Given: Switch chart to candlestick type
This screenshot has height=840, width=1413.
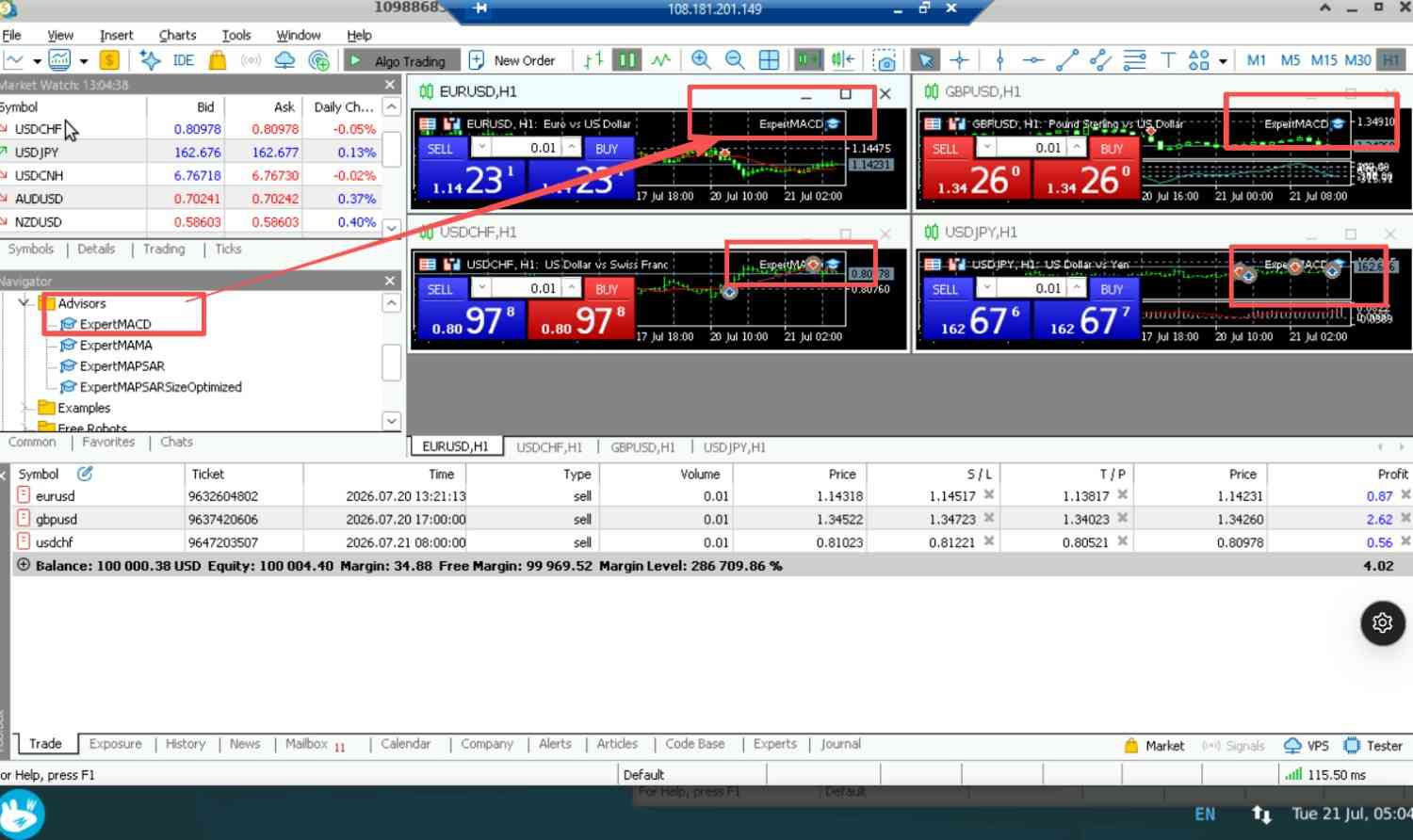Looking at the screenshot, I should coord(626,60).
